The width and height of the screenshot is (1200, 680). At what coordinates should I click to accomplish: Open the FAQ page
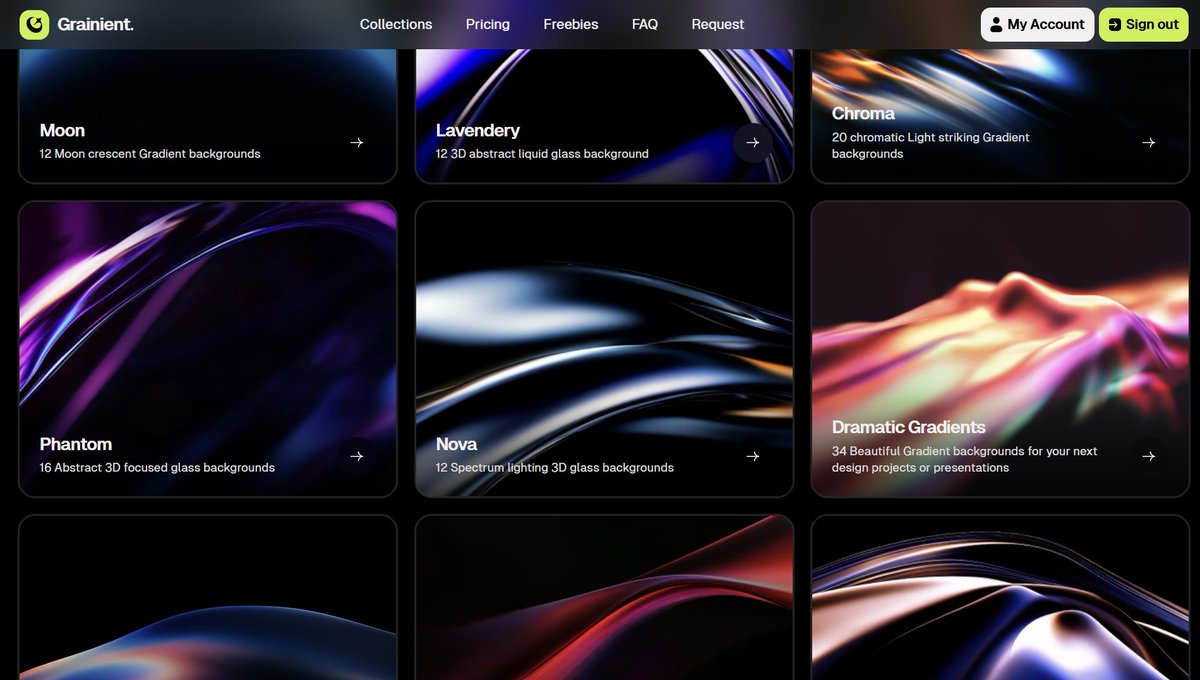(x=645, y=24)
